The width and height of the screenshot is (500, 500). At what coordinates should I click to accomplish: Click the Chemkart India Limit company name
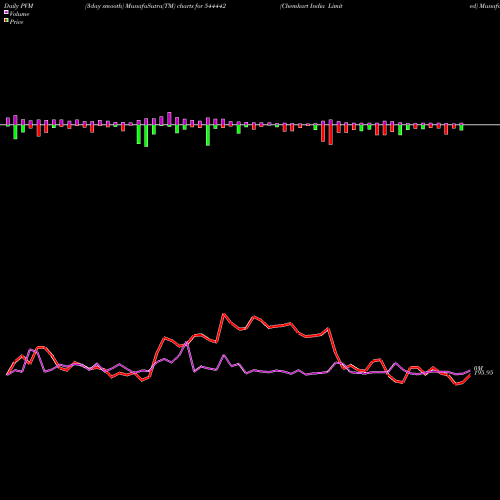[x=311, y=6]
